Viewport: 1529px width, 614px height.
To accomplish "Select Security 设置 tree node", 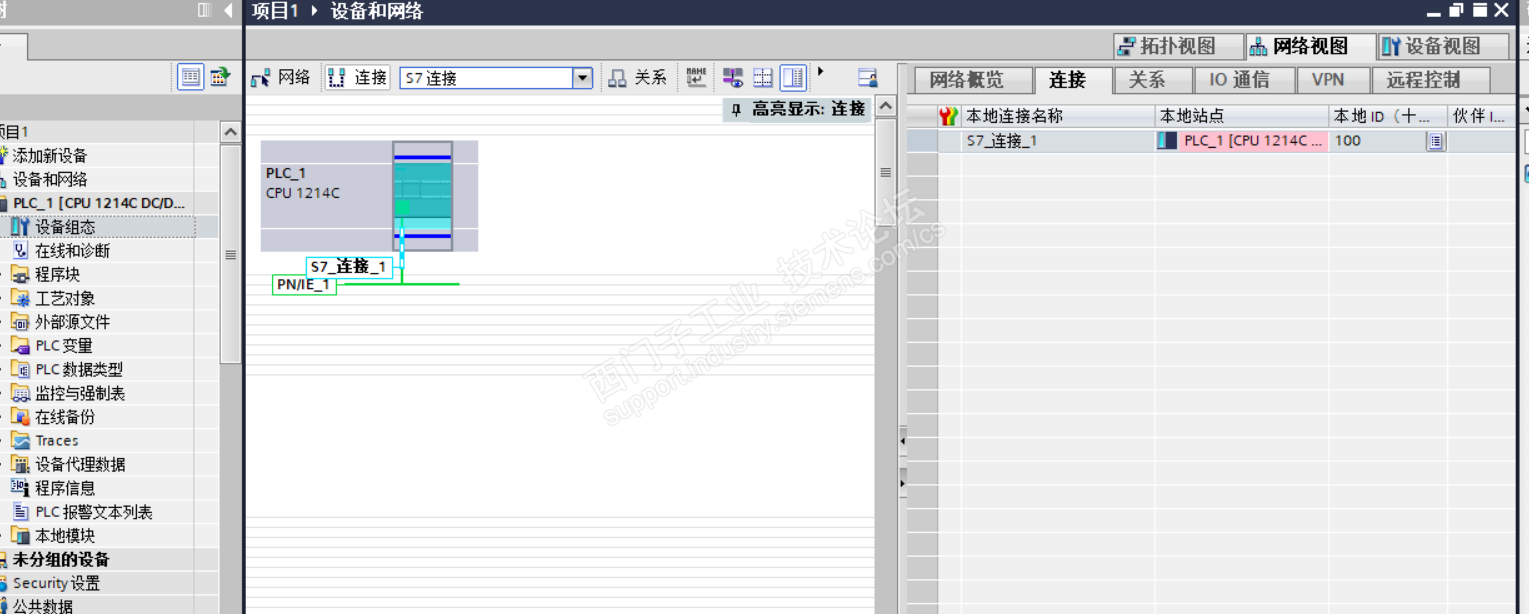I will [55, 583].
